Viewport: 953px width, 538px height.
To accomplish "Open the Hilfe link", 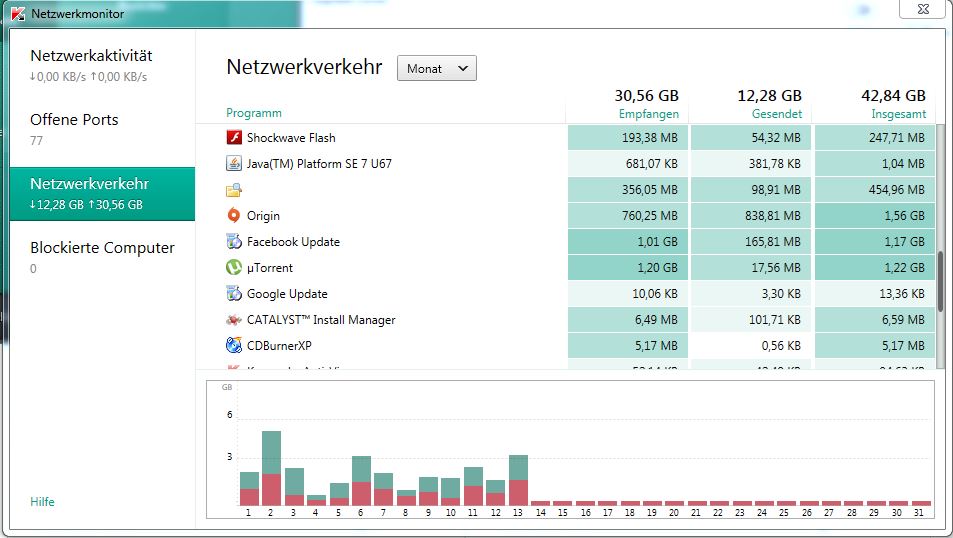I will [42, 502].
